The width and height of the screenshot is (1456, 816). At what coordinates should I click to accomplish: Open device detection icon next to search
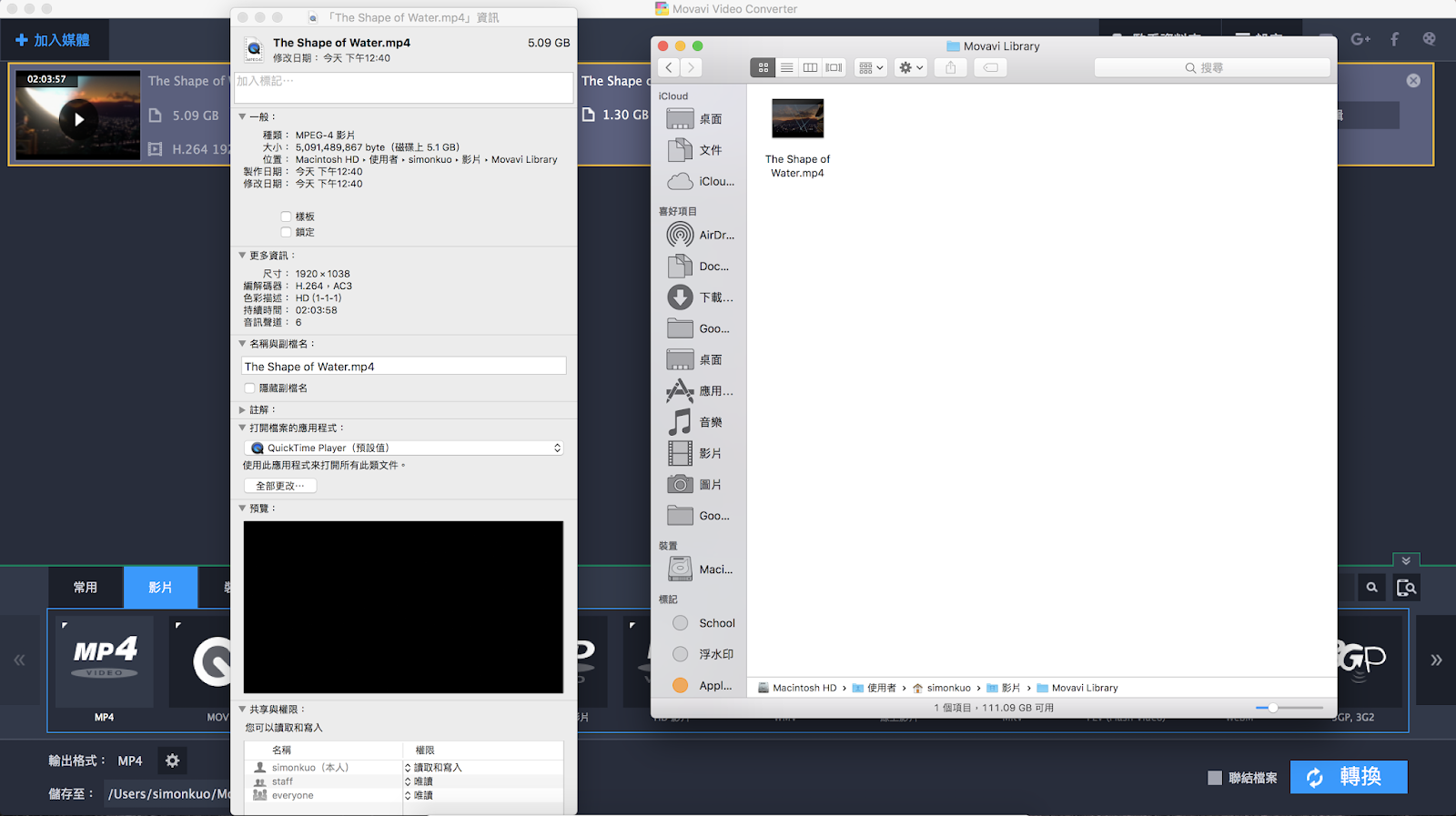tap(1407, 588)
